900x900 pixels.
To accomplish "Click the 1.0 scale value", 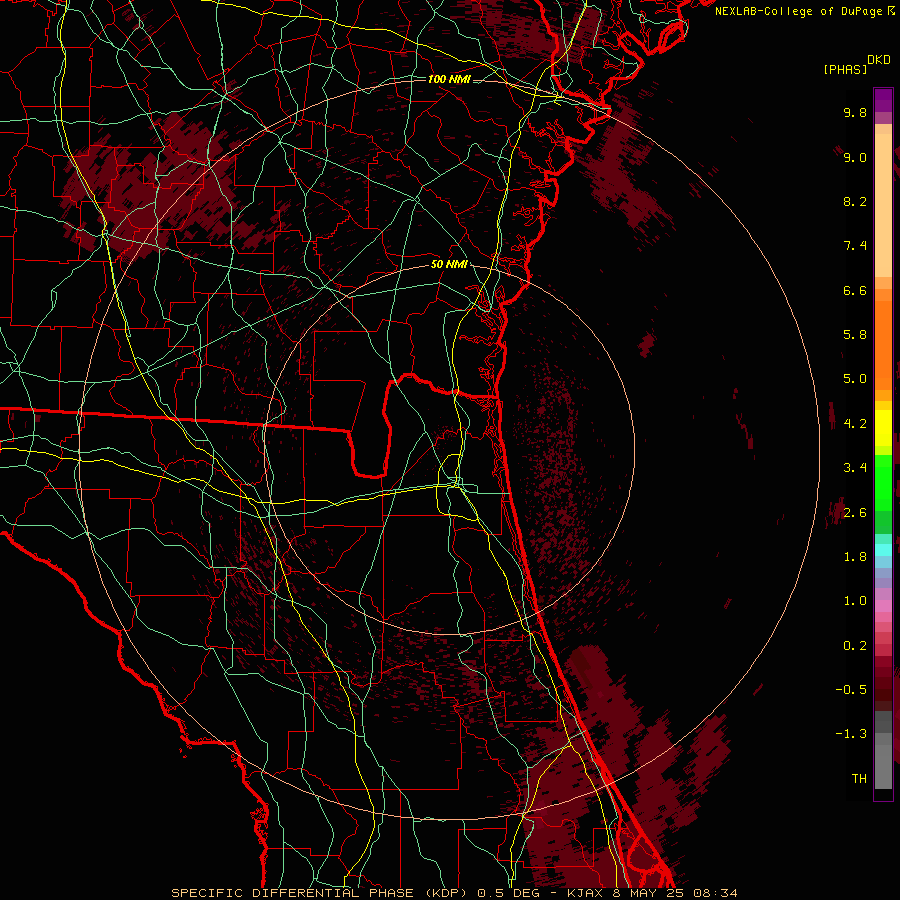I will point(855,601).
